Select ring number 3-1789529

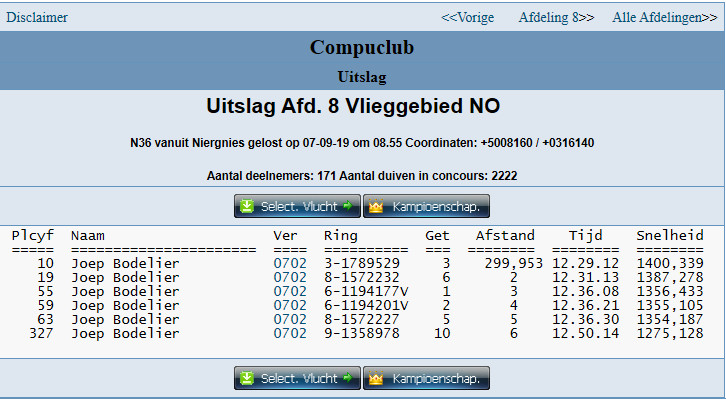(362, 263)
